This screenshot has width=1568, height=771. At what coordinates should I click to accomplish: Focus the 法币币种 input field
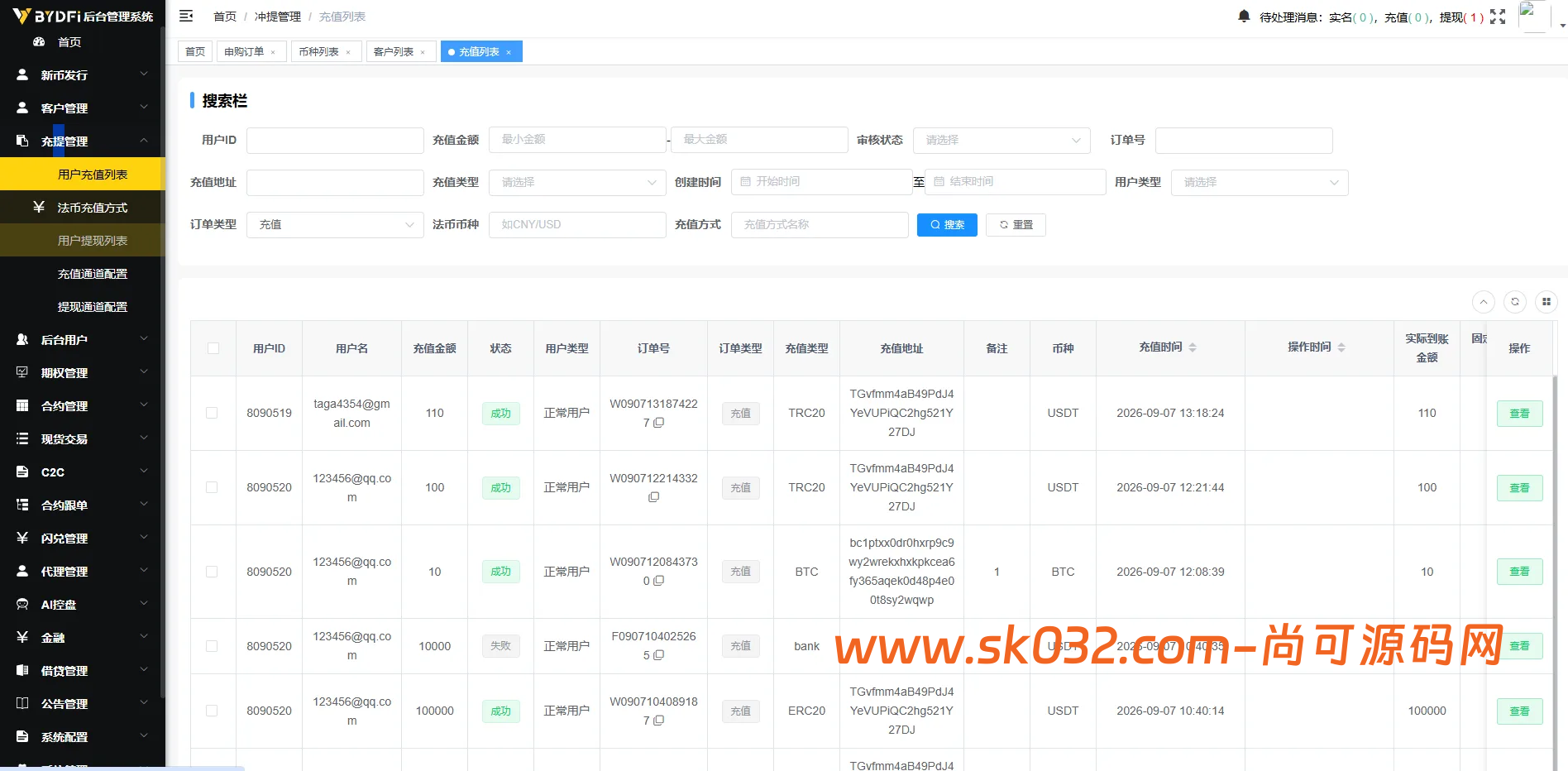(577, 225)
